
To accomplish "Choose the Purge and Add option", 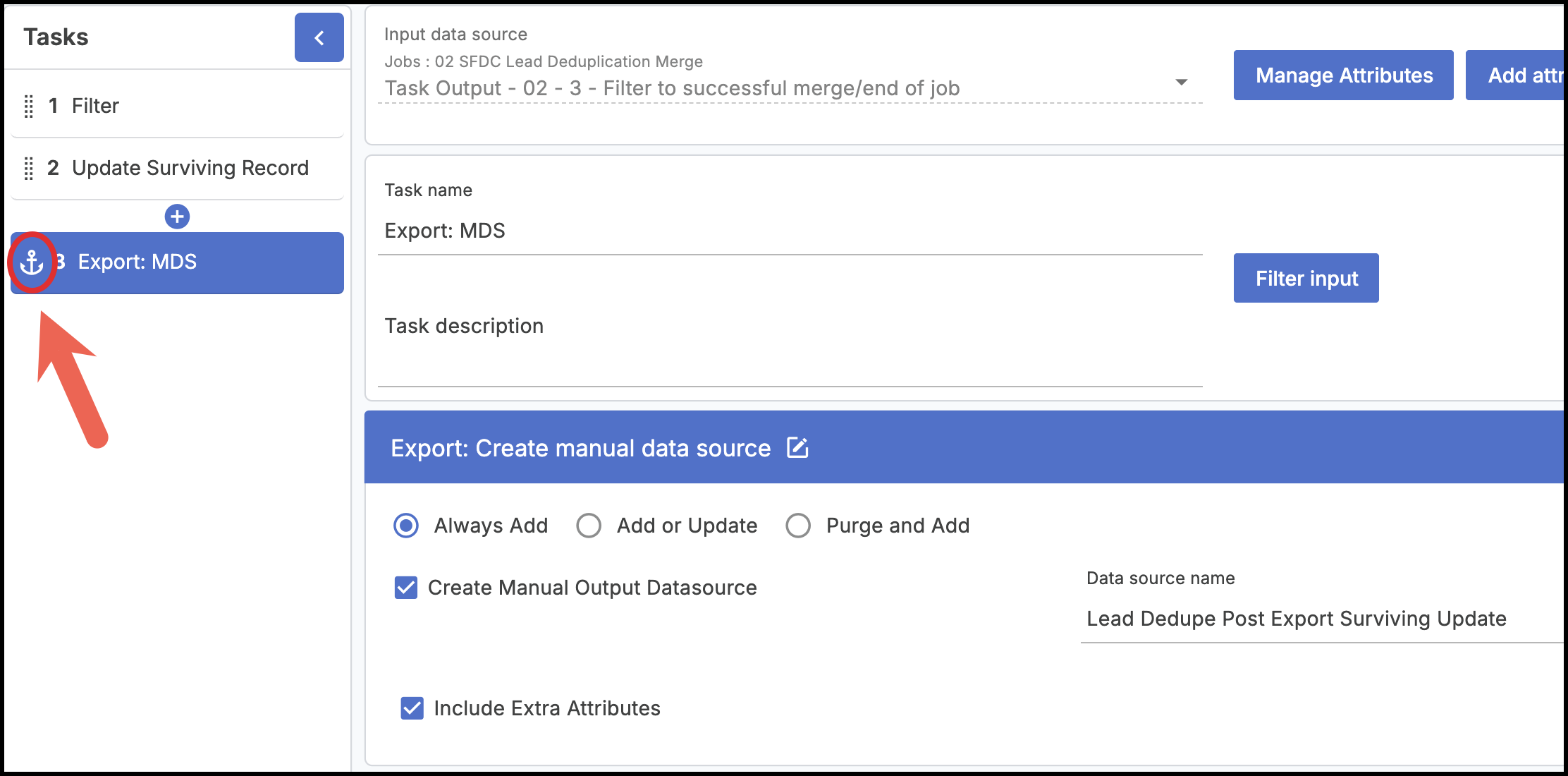I will (x=798, y=526).
